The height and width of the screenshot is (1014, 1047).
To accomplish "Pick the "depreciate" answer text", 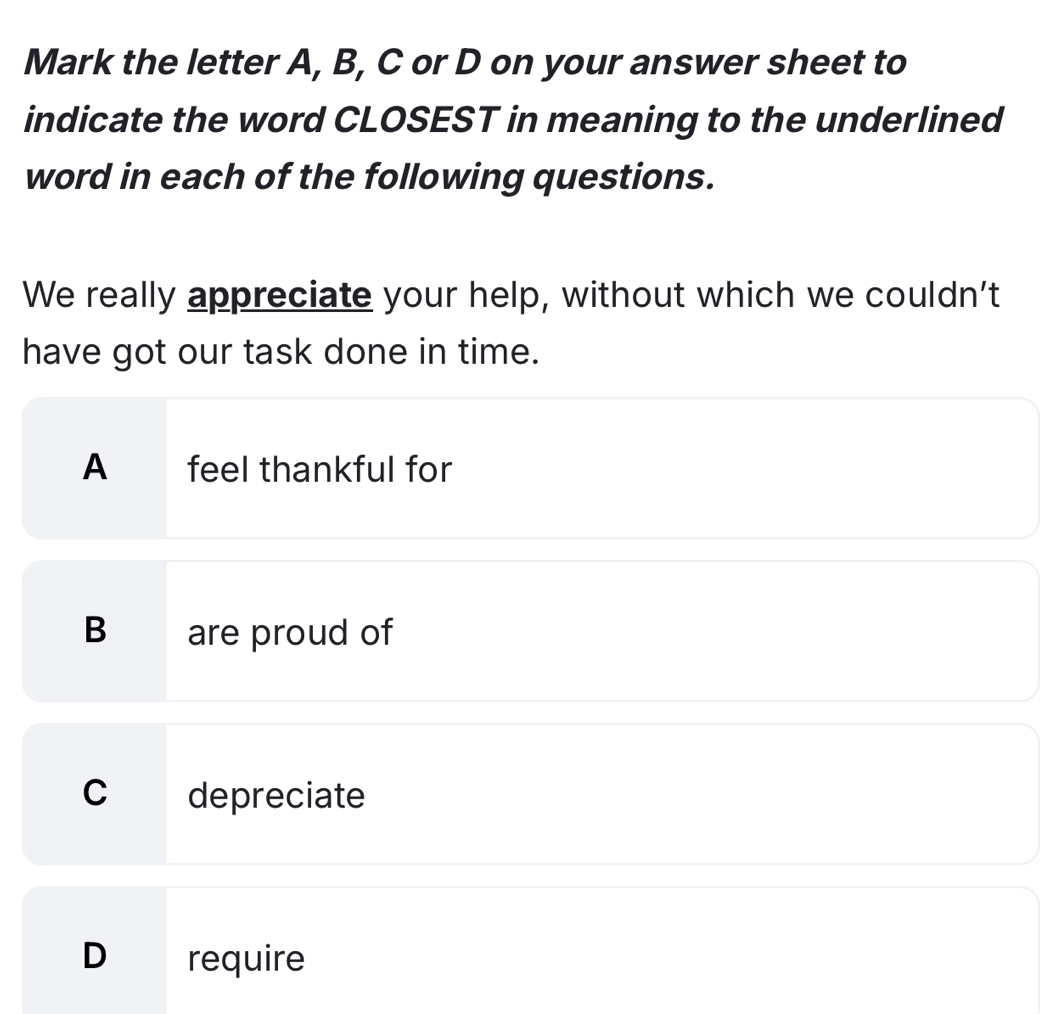I will pos(277,796).
